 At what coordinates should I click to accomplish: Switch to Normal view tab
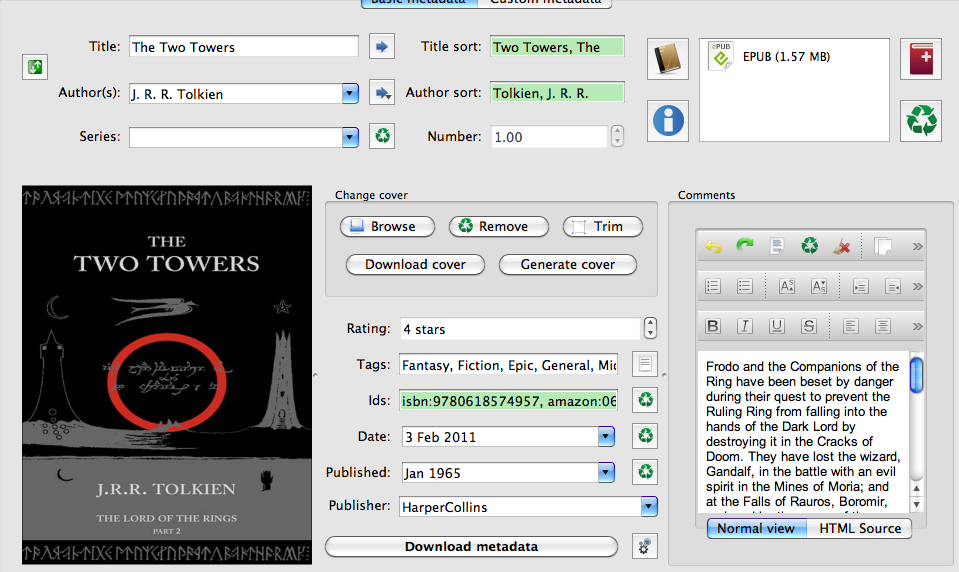(756, 528)
